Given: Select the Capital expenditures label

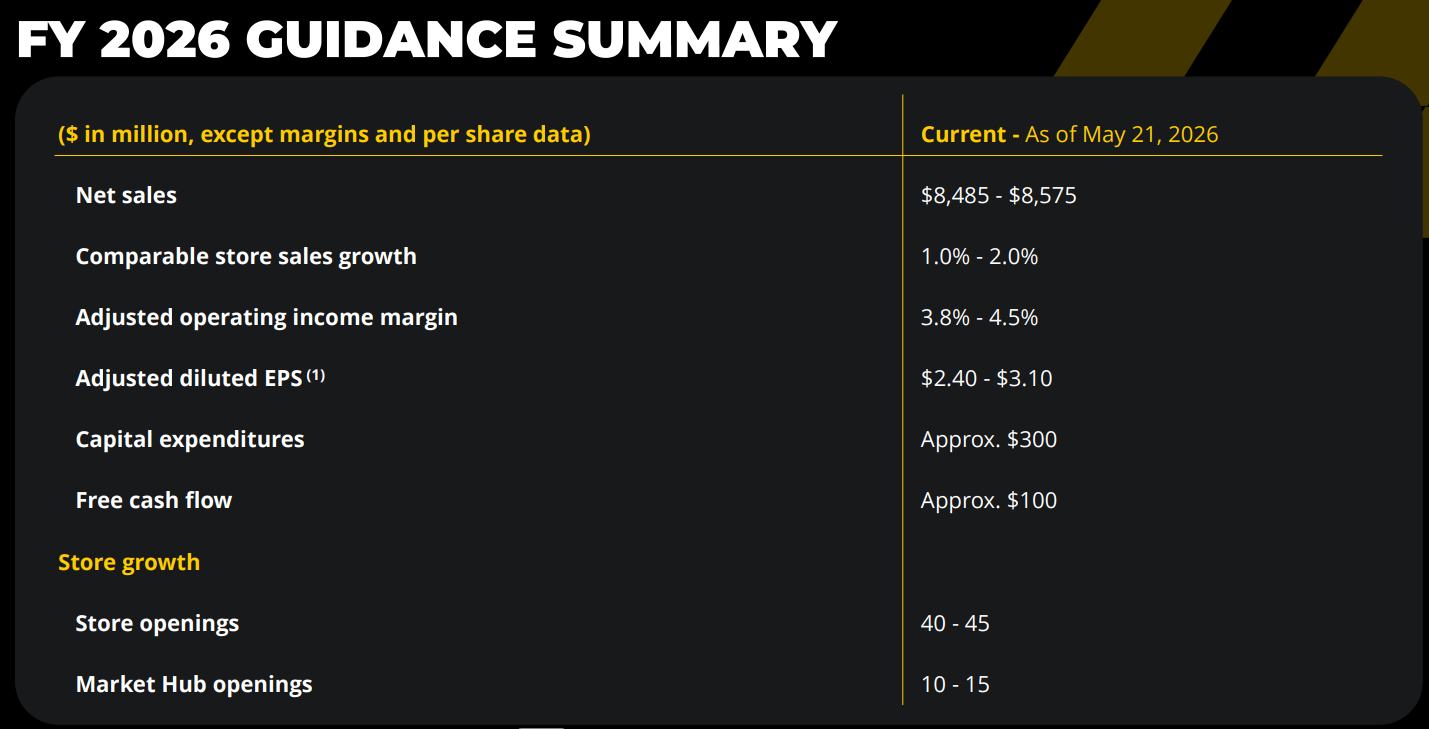Looking at the screenshot, I should [x=190, y=439].
